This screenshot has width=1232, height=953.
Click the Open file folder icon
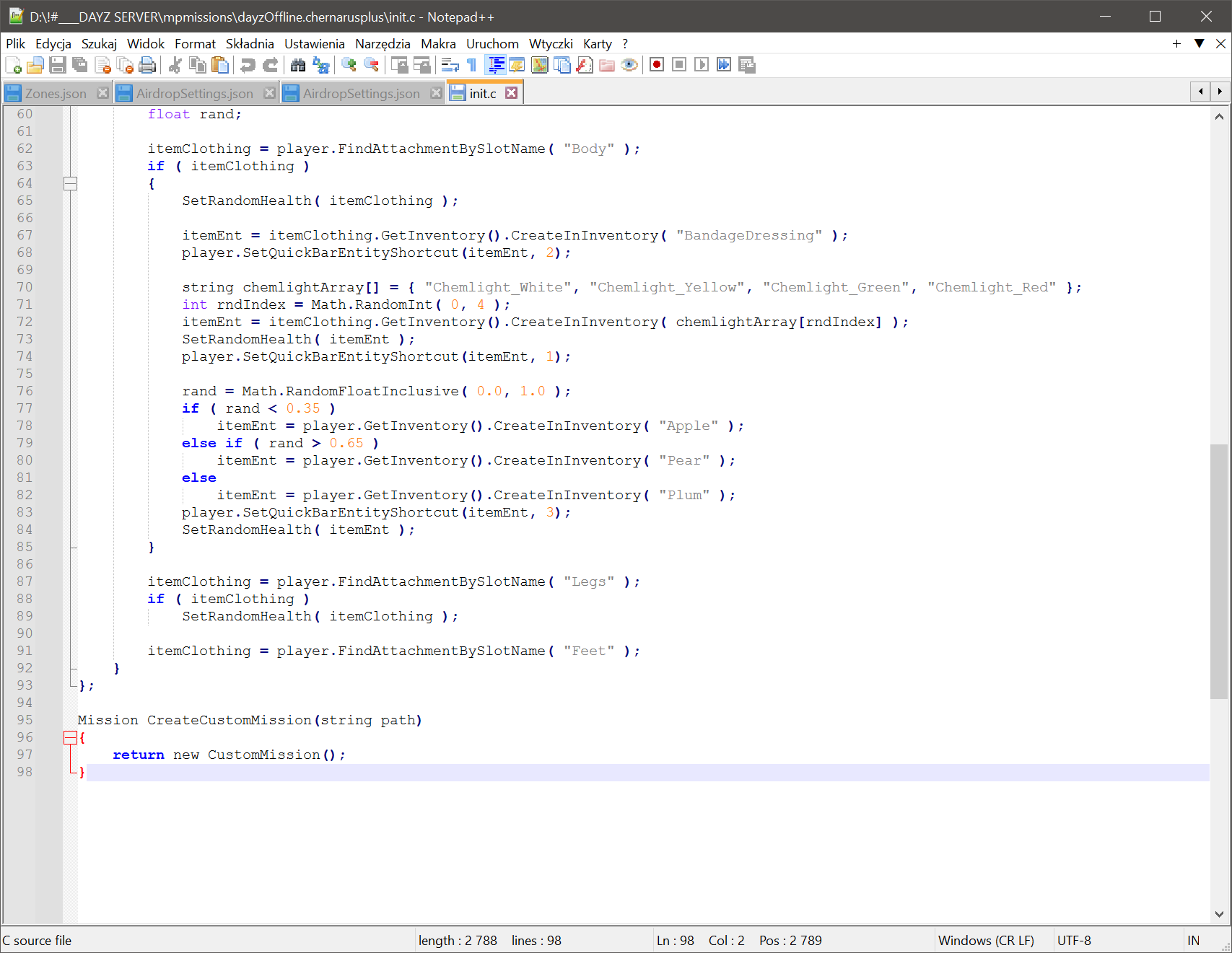(35, 65)
